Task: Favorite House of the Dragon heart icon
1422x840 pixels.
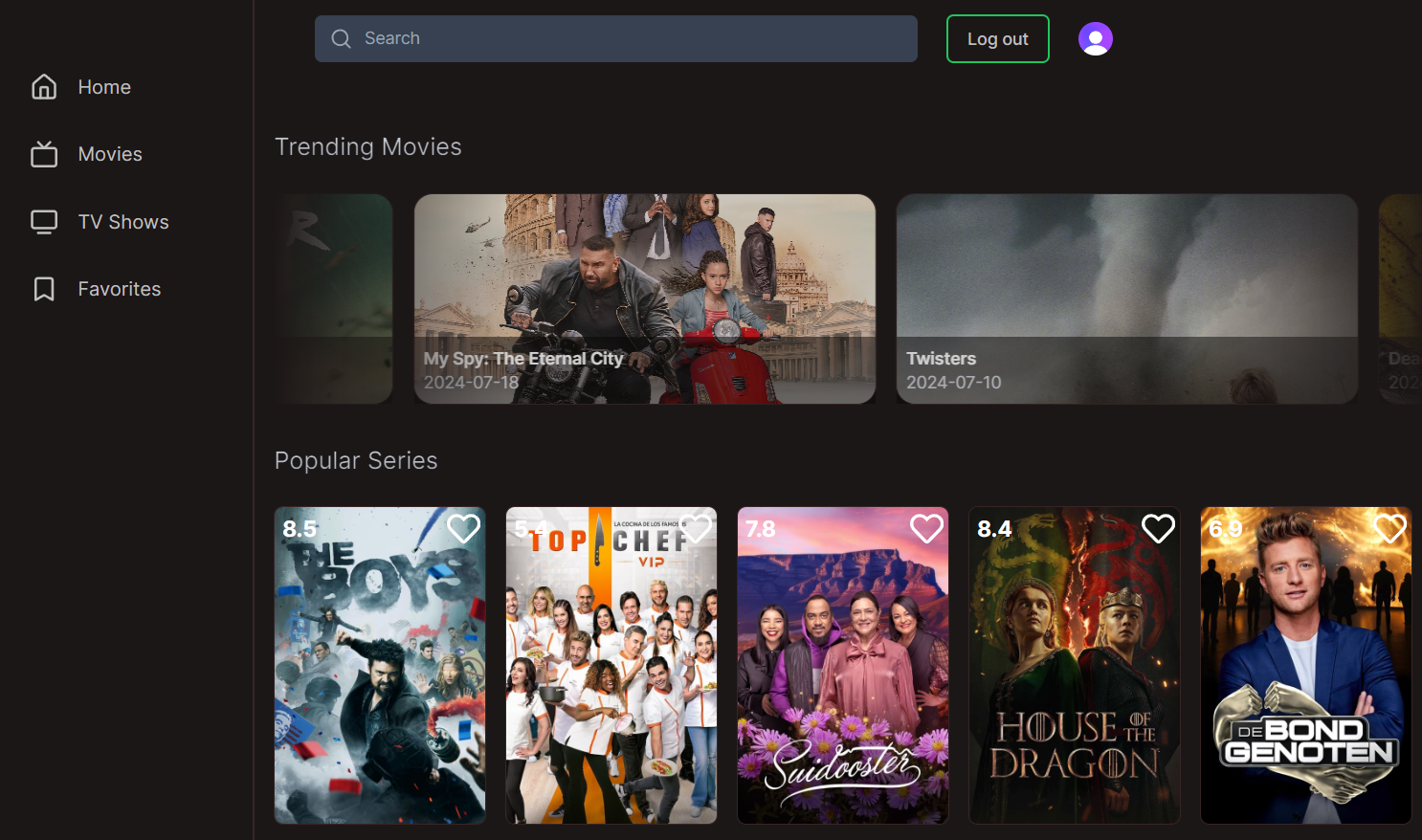Action: click(1159, 528)
